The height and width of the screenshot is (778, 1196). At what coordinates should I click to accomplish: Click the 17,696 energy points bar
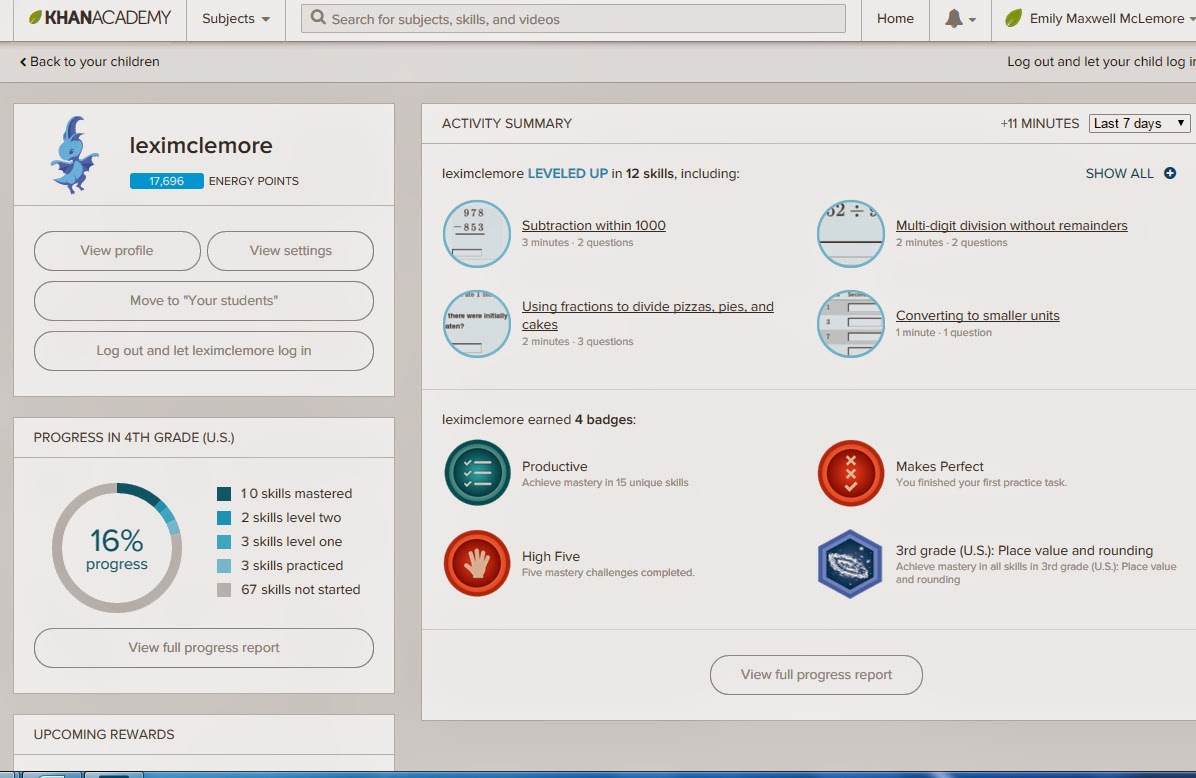tap(166, 181)
